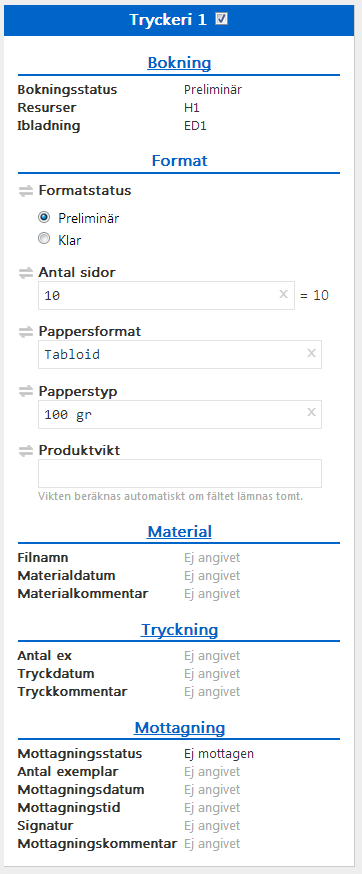Click into the Antal sidor input field

pyautogui.click(x=166, y=295)
